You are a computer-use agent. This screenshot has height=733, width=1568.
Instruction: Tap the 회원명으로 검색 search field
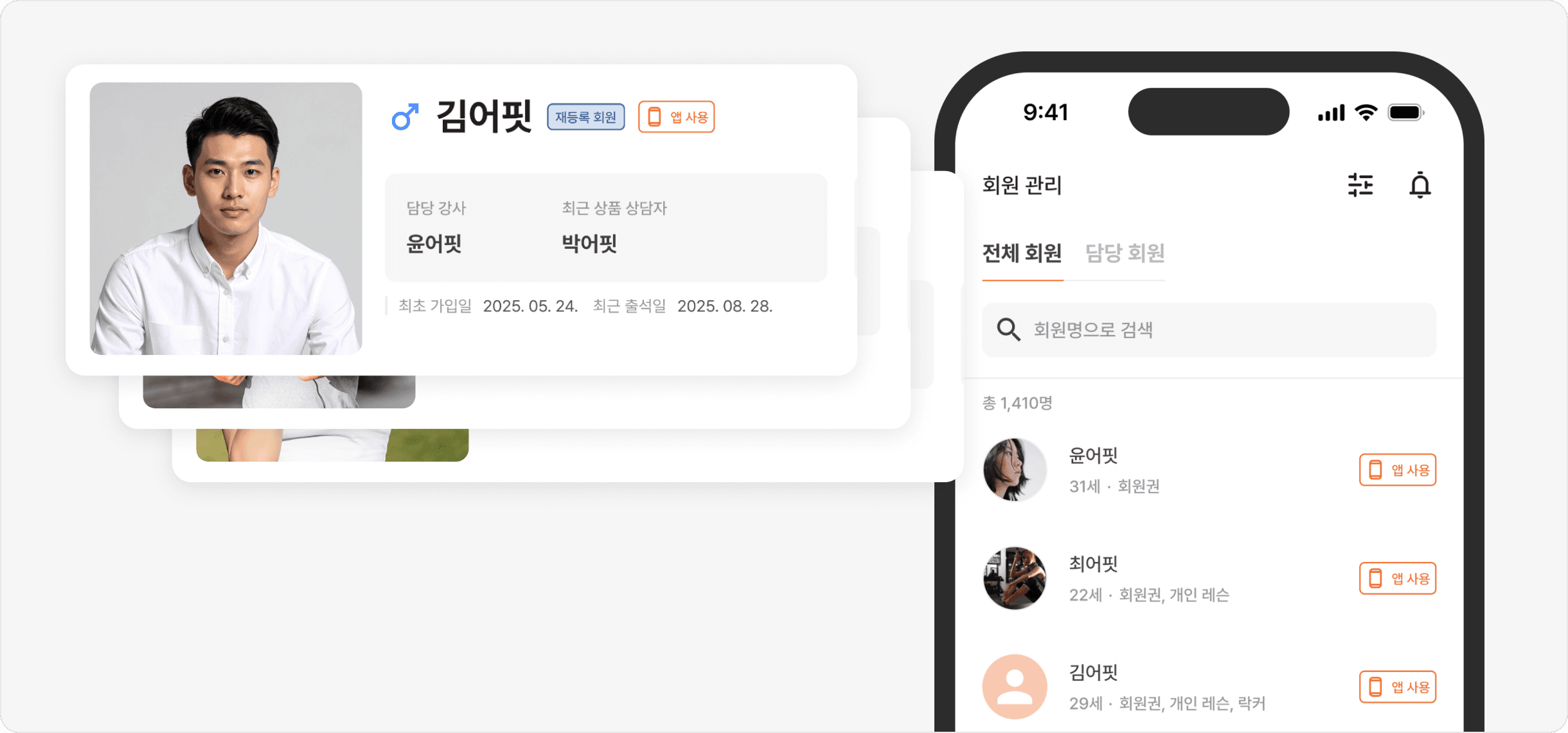[x=1092, y=330]
